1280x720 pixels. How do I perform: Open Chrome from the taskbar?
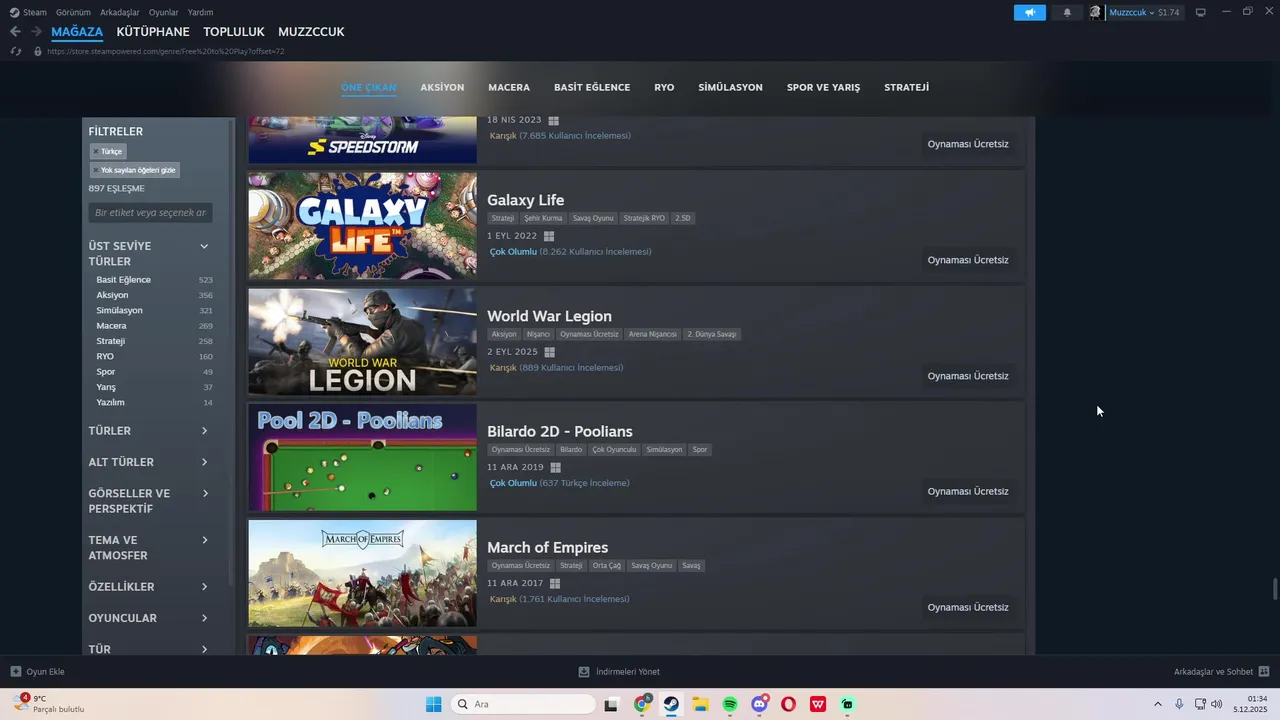tap(642, 704)
